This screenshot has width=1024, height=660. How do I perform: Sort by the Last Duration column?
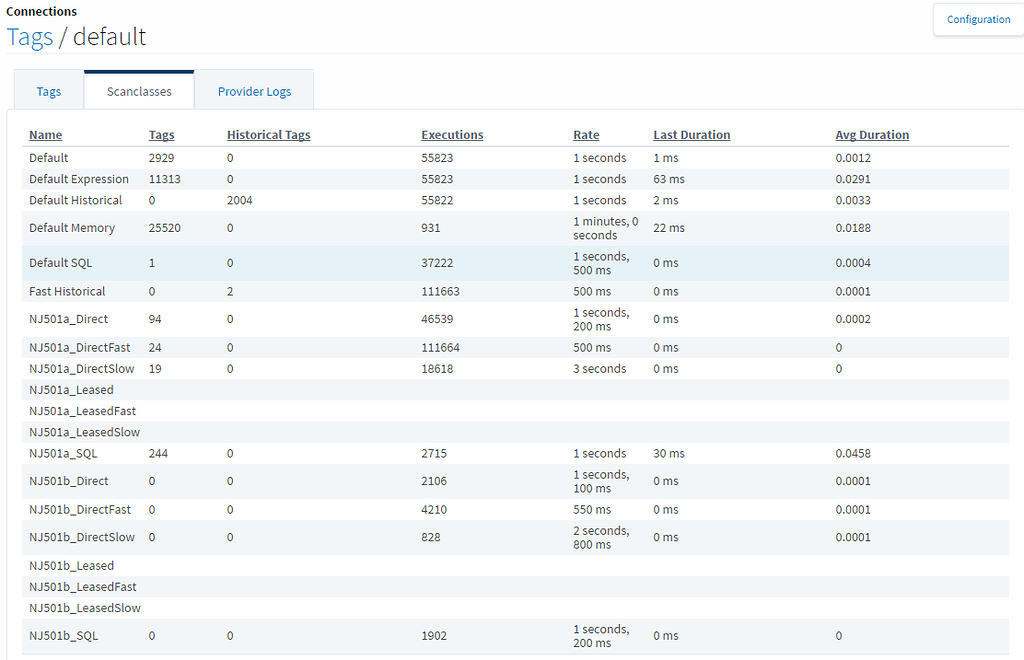(691, 134)
